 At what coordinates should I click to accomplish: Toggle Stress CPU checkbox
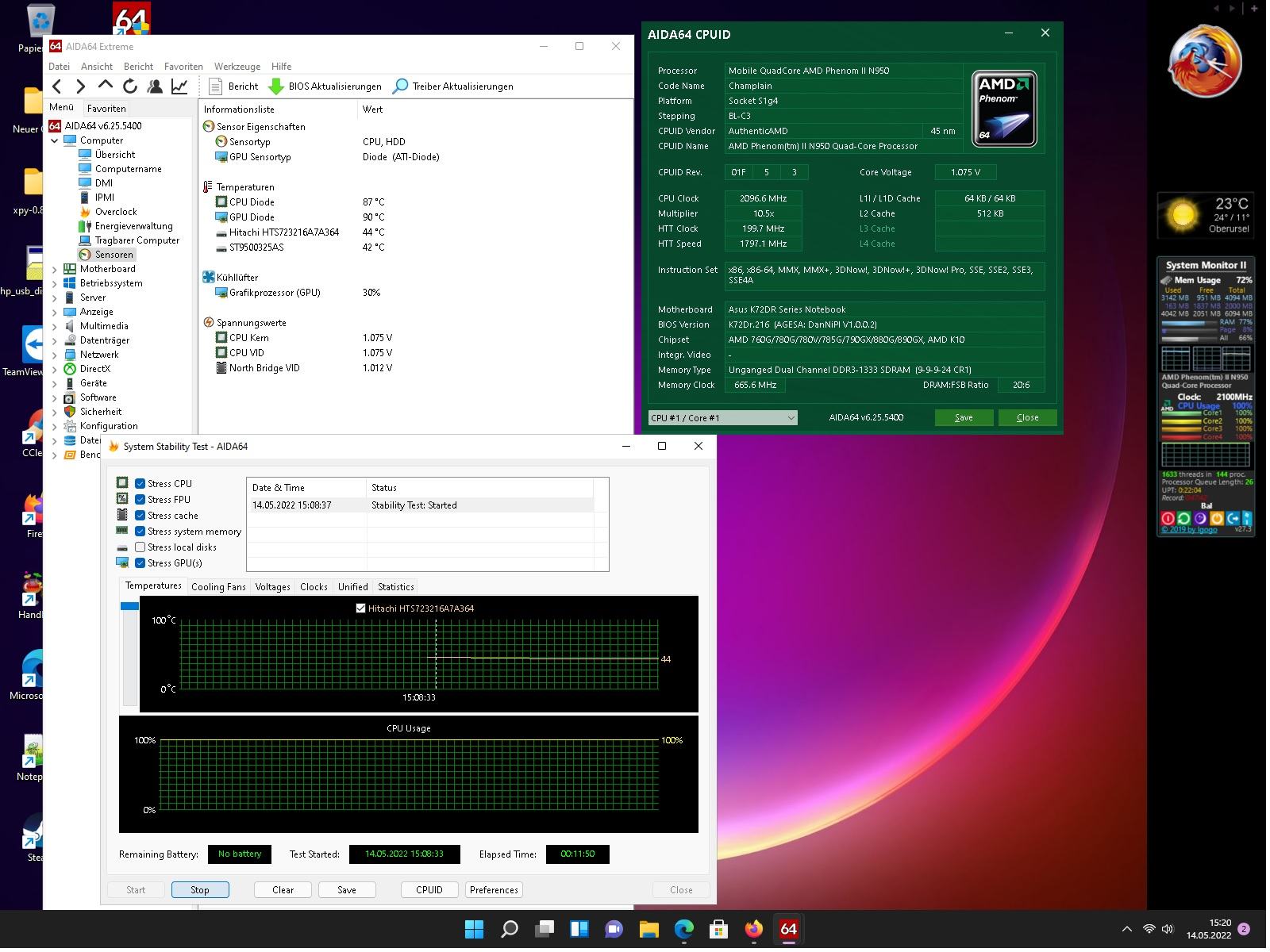coord(140,484)
